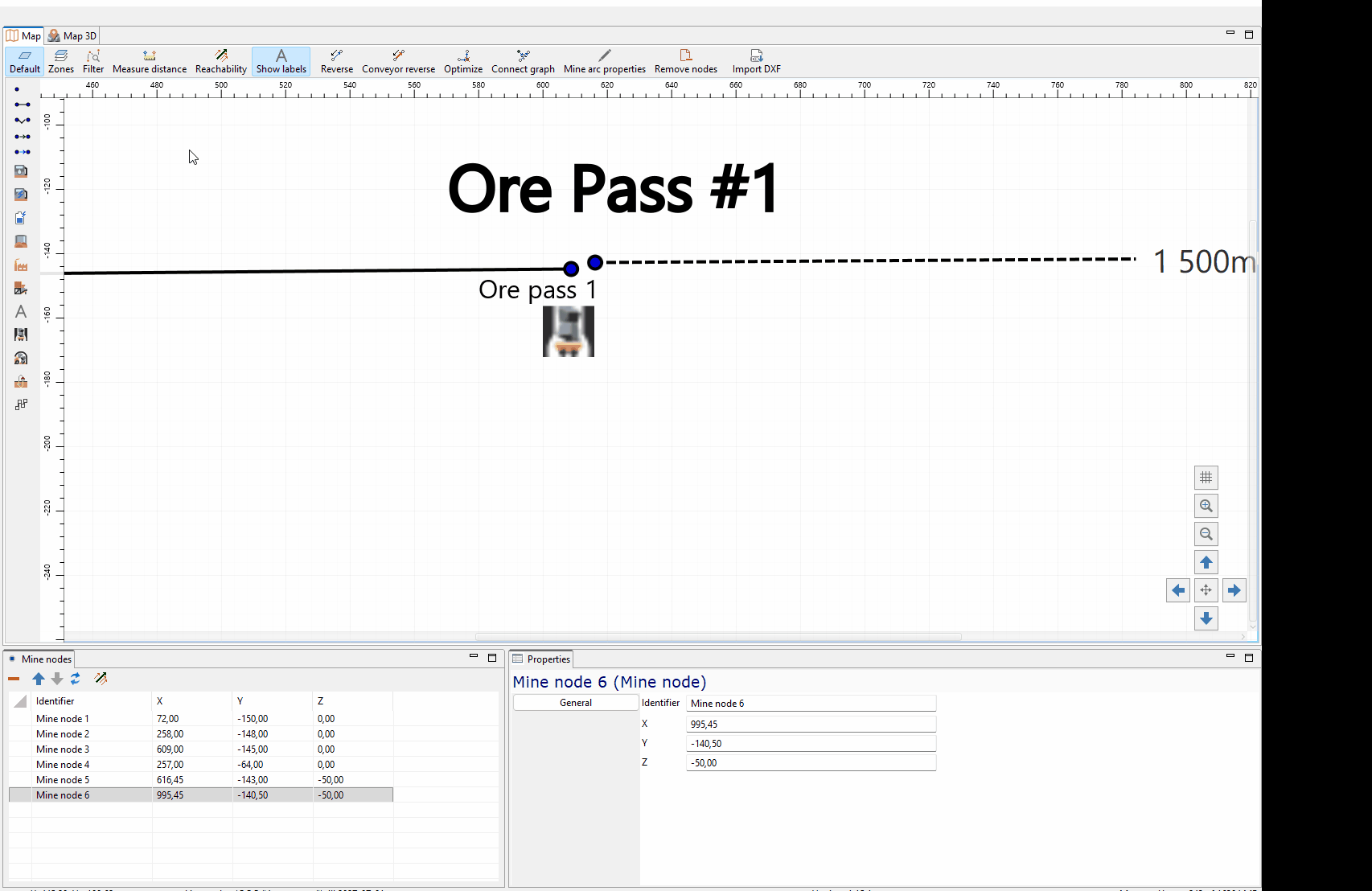This screenshot has height=891, width=1372.
Task: Click the right blue node by dashed line
Action: point(595,262)
